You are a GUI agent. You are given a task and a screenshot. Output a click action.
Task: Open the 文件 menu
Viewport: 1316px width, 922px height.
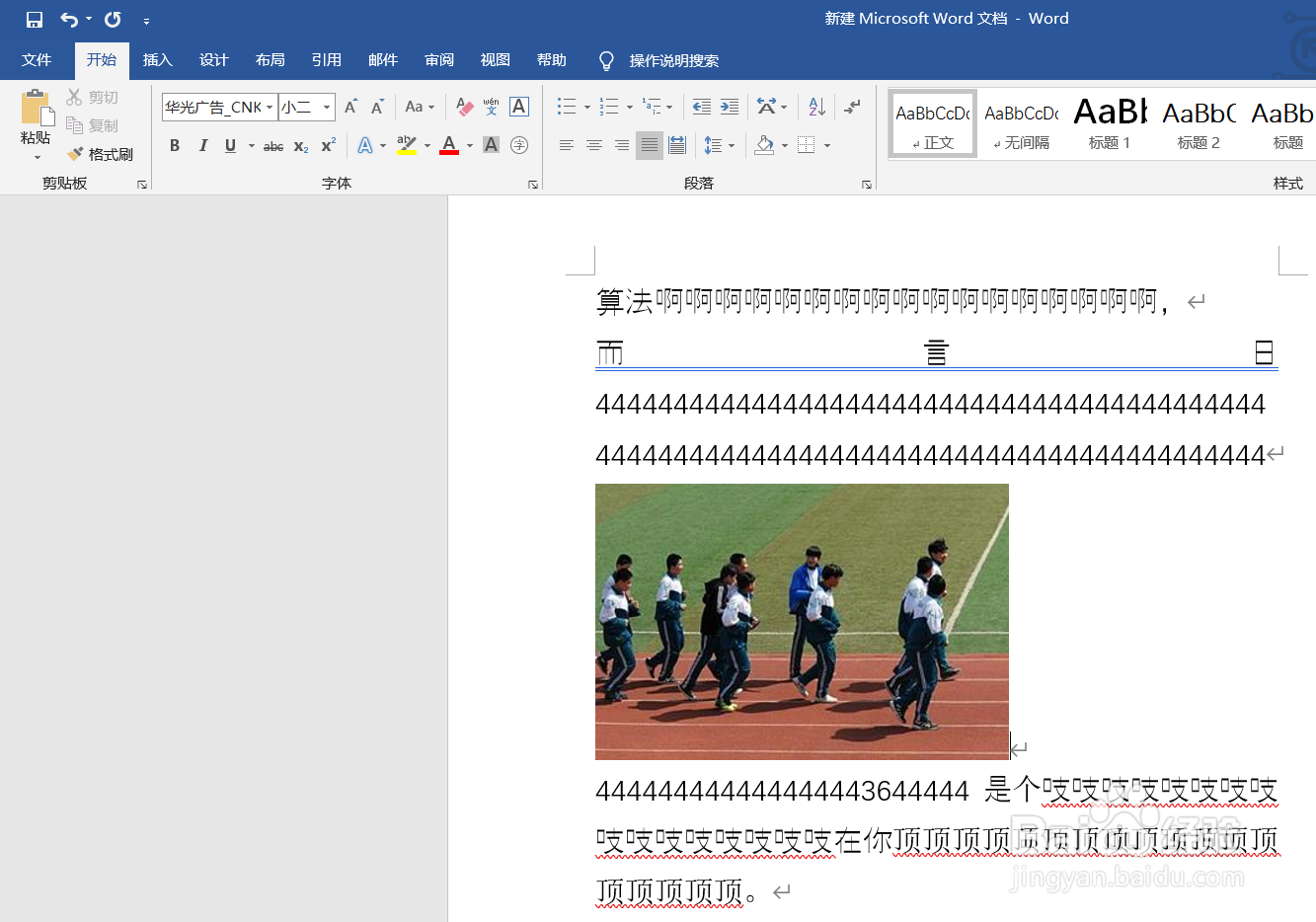(x=38, y=60)
